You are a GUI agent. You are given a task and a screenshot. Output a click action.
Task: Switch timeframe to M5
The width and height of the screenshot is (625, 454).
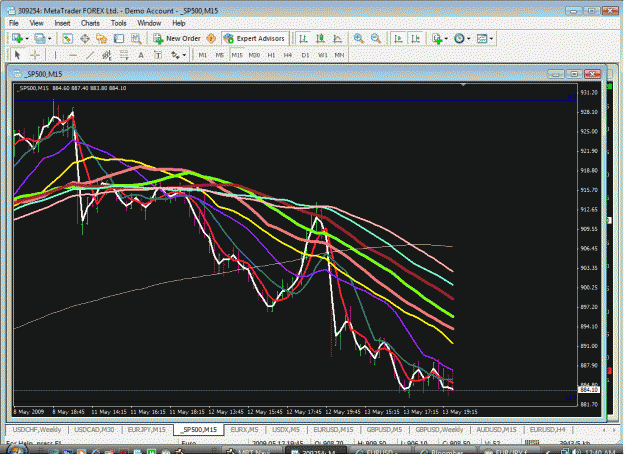pyautogui.click(x=220, y=55)
